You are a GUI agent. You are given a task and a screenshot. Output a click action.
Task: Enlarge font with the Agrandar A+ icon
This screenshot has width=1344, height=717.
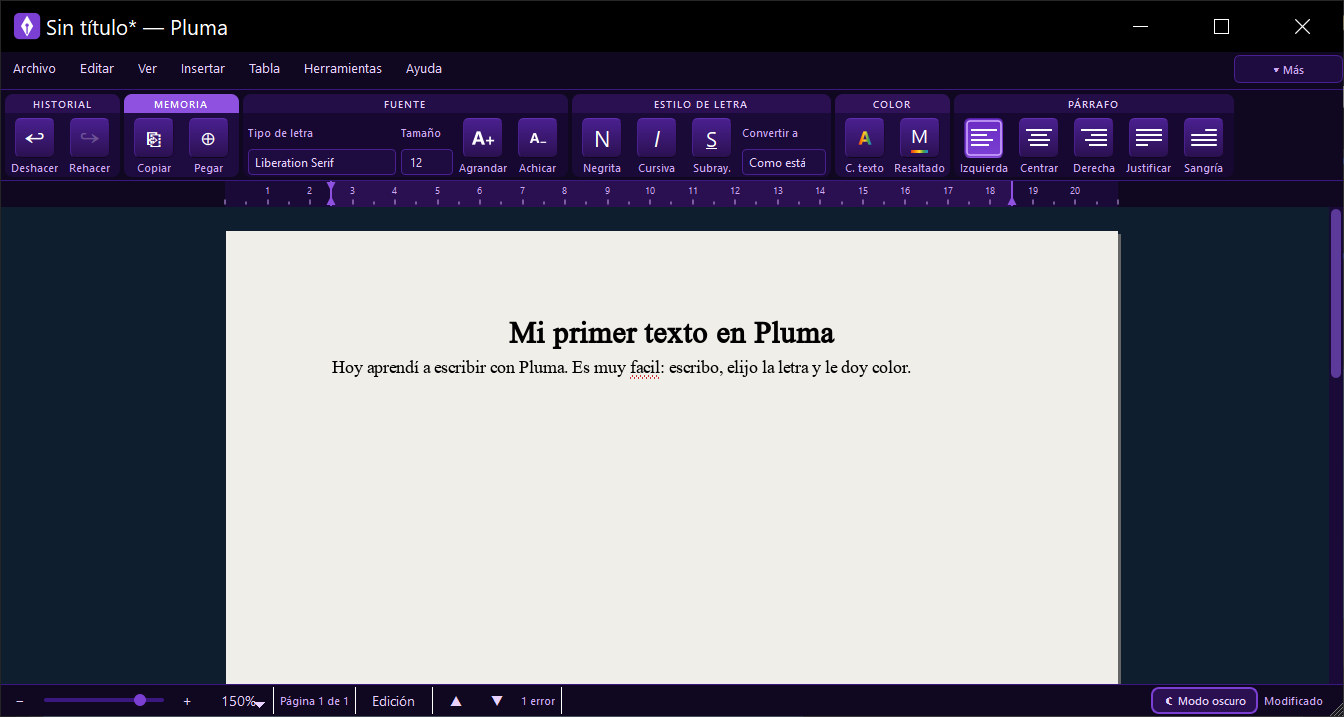(x=482, y=138)
